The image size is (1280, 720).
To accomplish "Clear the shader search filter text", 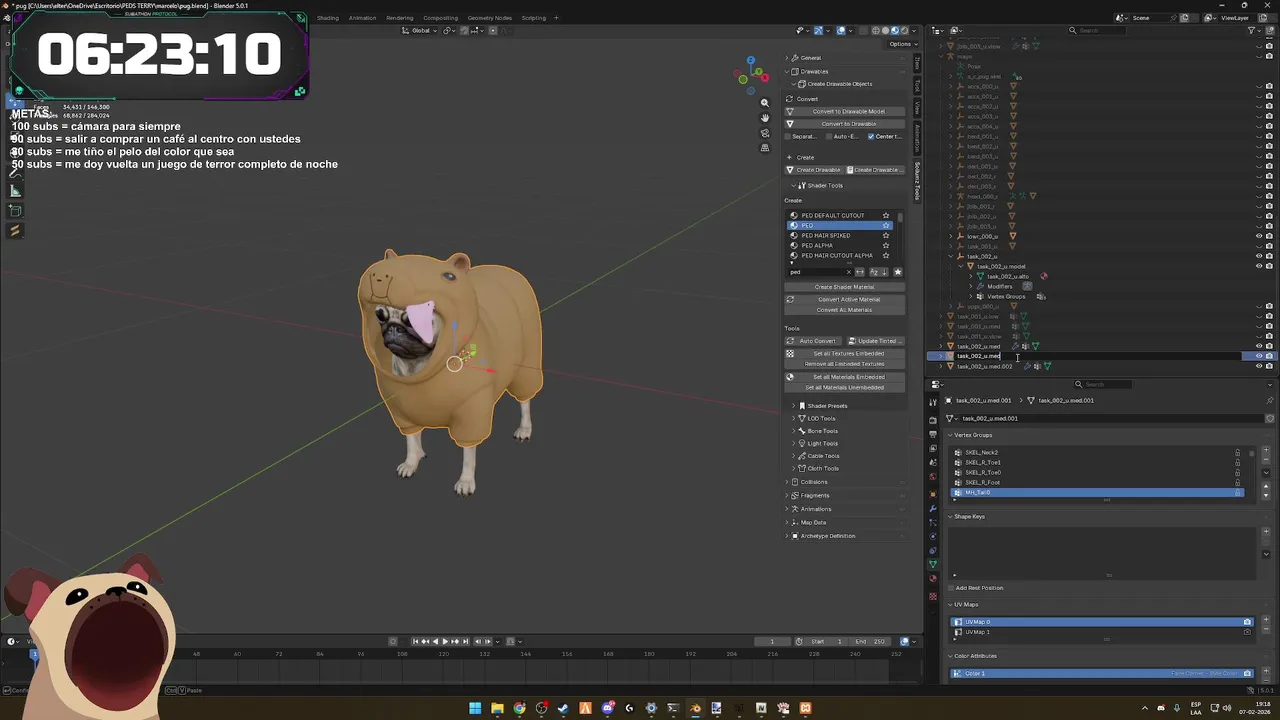I will point(849,272).
